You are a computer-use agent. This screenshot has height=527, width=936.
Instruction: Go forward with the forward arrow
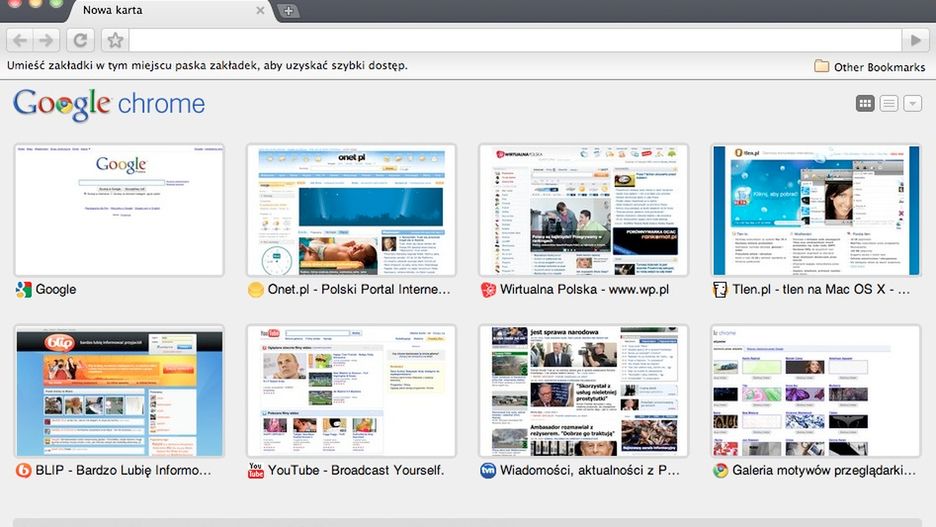47,41
